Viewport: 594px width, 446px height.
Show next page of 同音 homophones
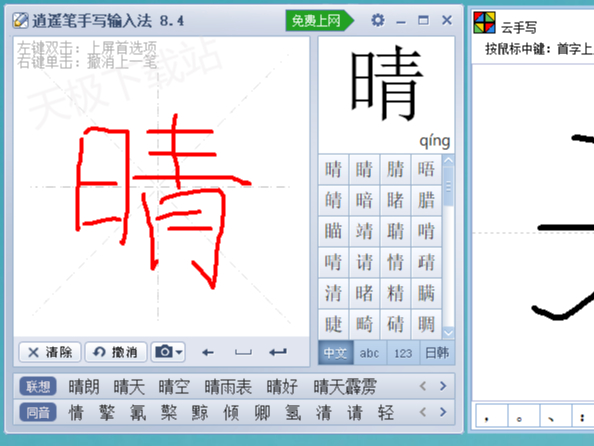click(443, 412)
